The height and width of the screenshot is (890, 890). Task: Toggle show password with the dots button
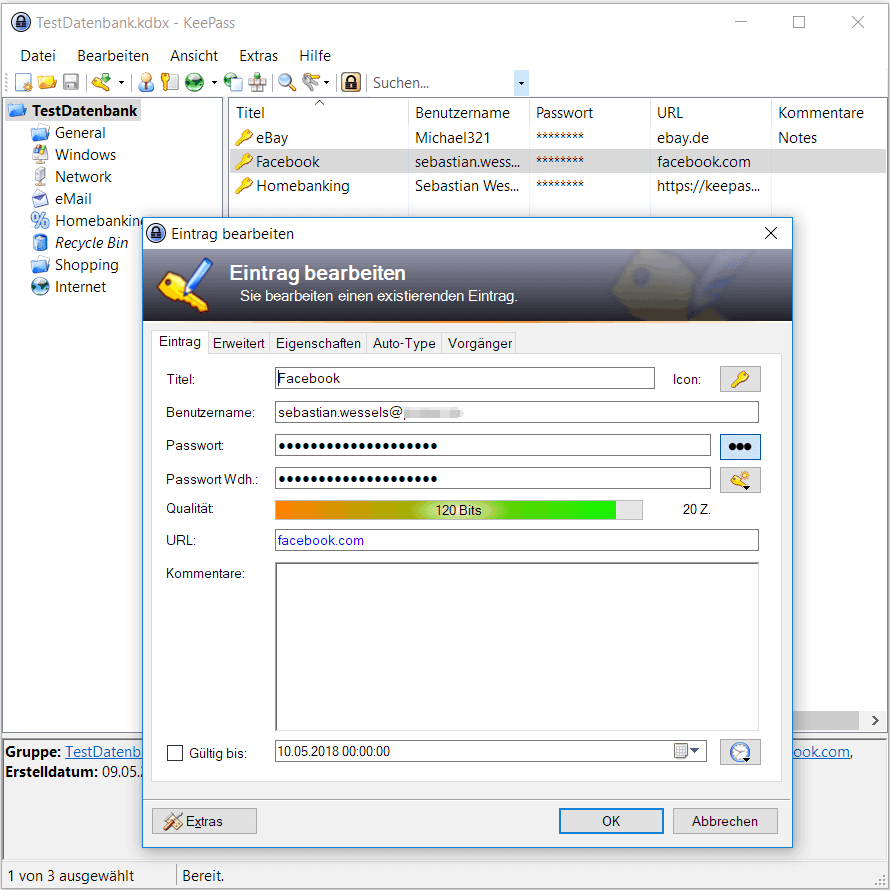(x=740, y=447)
